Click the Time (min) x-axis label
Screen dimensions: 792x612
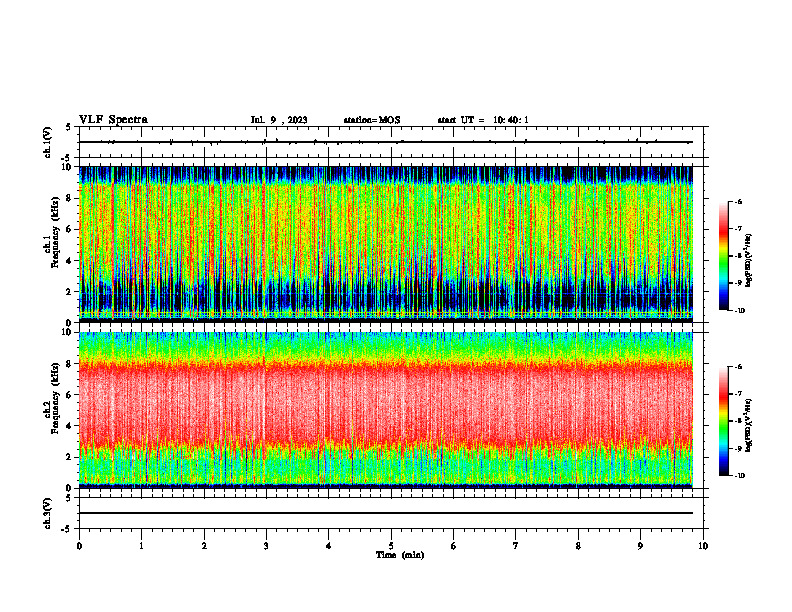(x=400, y=555)
